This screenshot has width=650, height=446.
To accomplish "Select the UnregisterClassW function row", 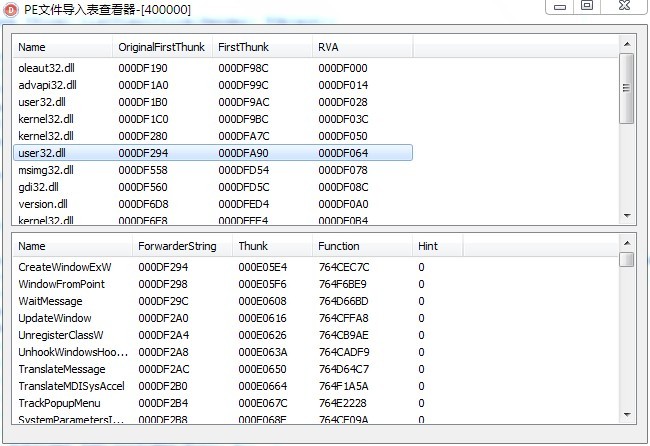I will (238, 335).
